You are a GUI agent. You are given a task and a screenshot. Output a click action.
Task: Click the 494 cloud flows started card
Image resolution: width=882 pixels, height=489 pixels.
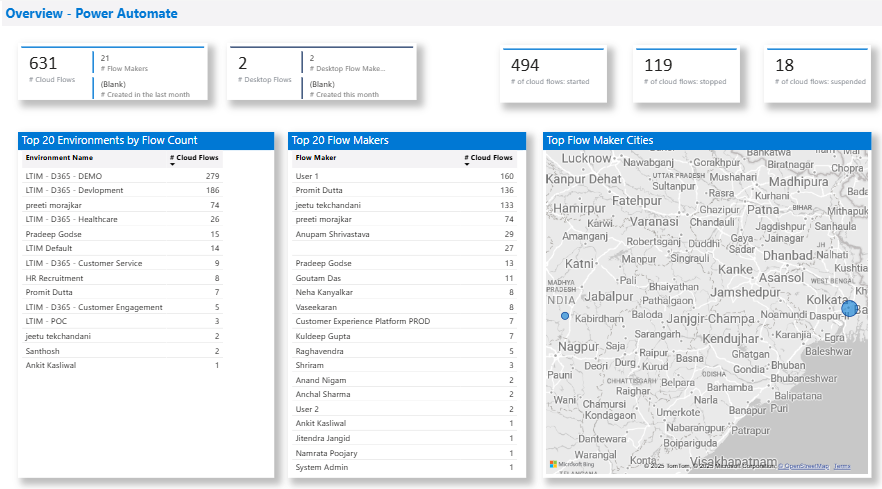555,72
